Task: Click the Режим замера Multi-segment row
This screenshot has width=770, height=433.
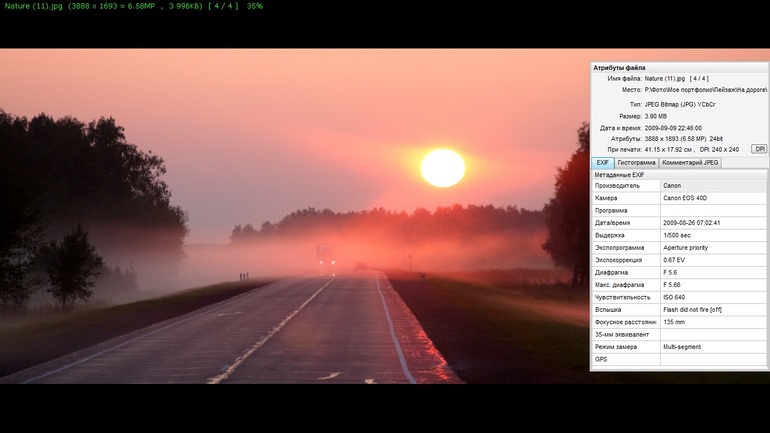Action: [x=679, y=347]
